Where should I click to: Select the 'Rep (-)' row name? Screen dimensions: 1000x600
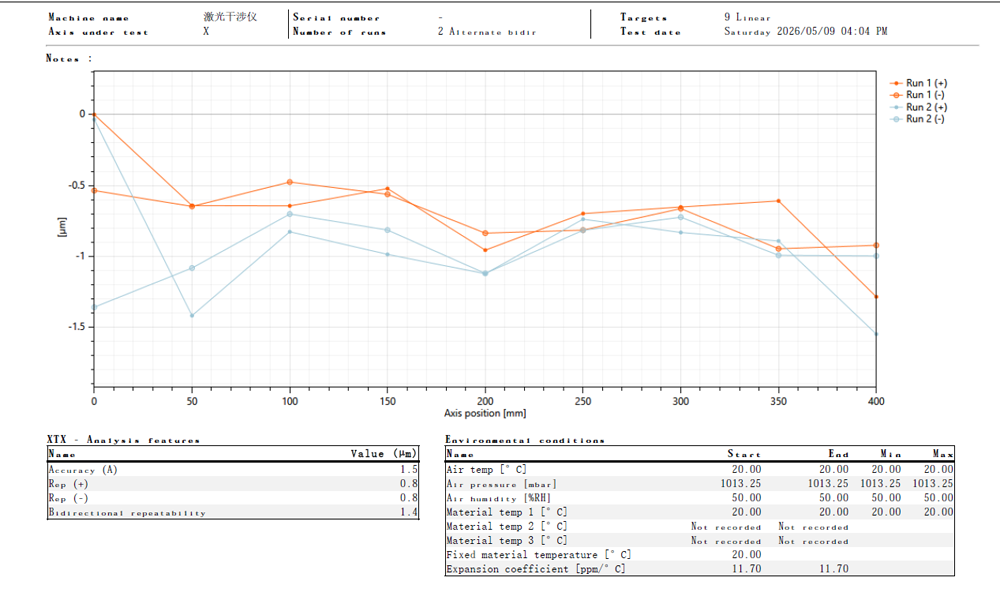pyautogui.click(x=68, y=498)
